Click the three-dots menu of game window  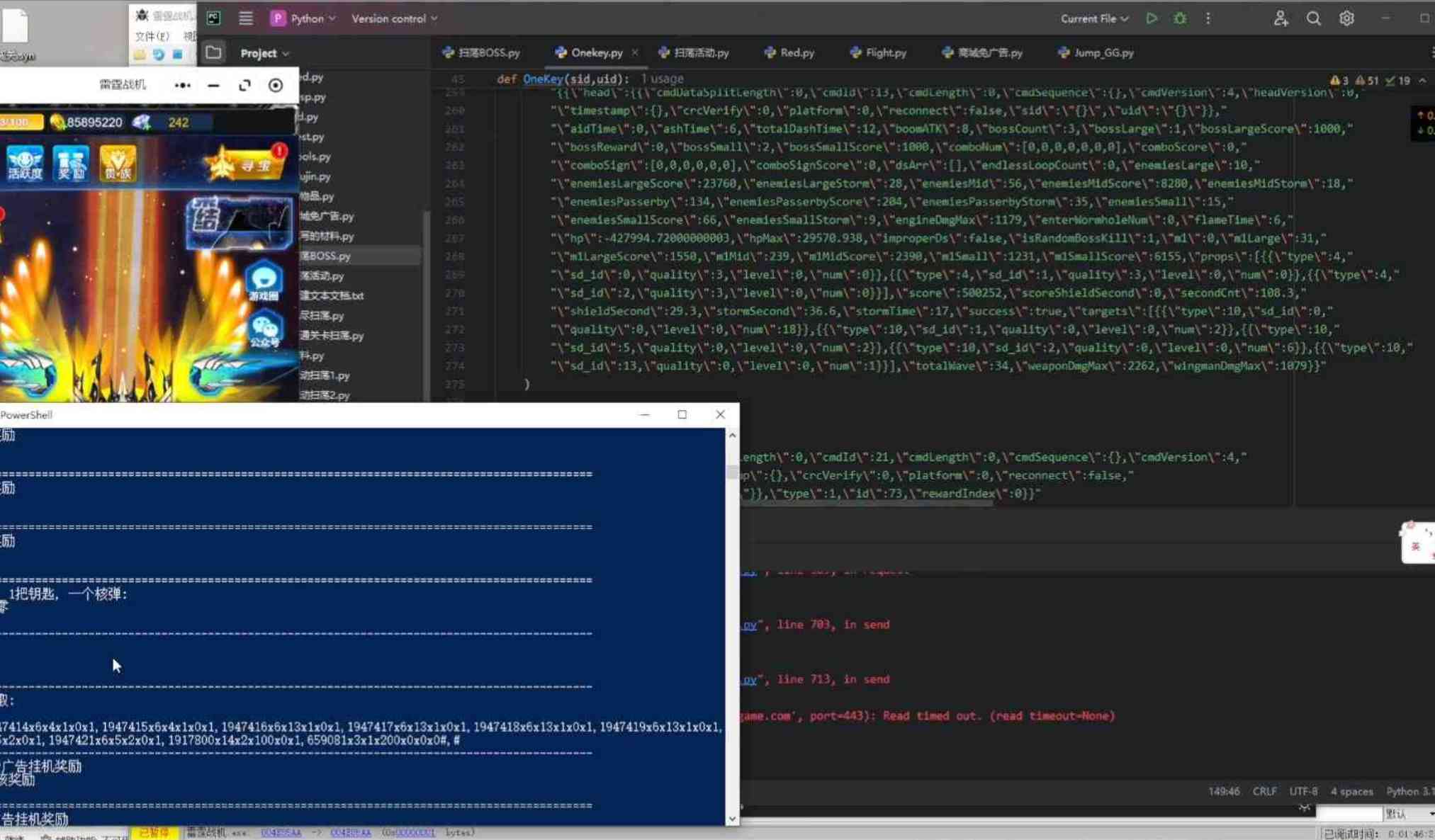[182, 85]
